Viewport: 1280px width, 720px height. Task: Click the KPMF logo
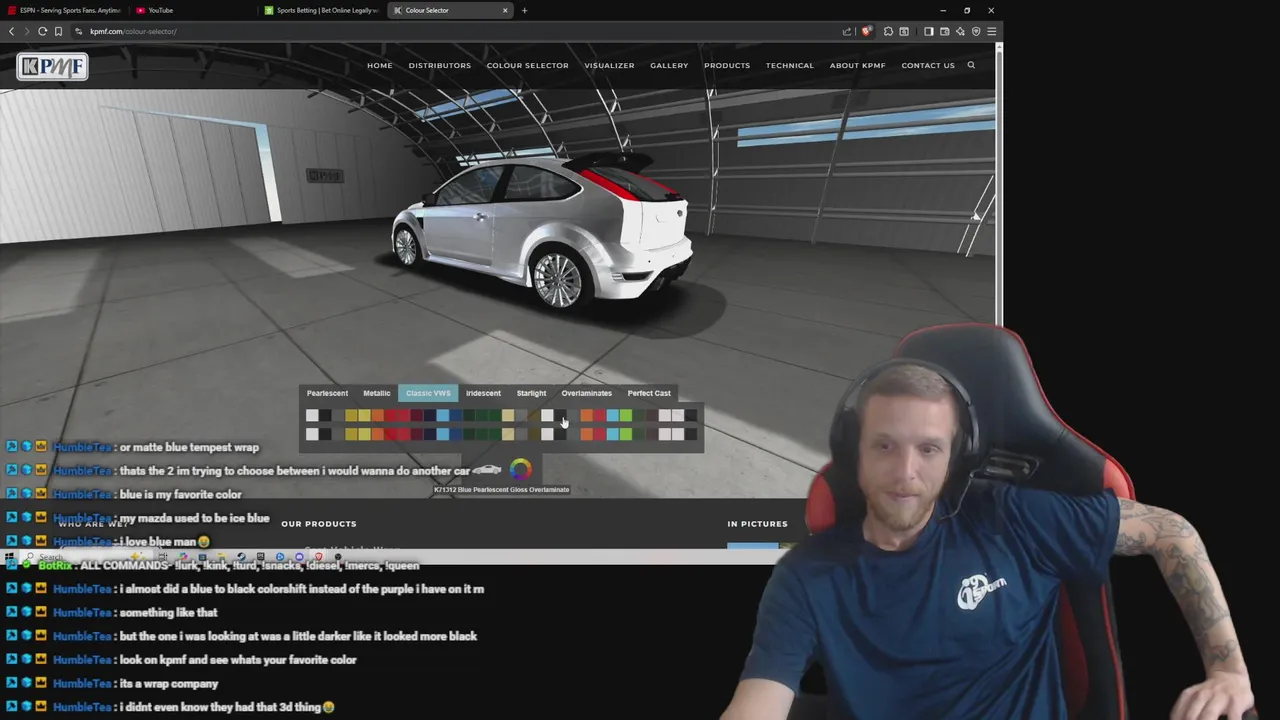52,66
